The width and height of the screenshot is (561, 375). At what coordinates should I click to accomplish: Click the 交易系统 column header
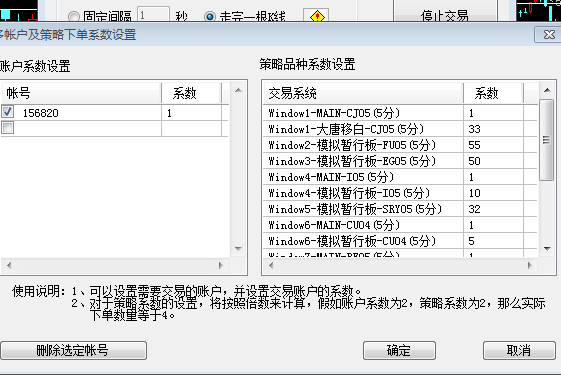point(363,93)
